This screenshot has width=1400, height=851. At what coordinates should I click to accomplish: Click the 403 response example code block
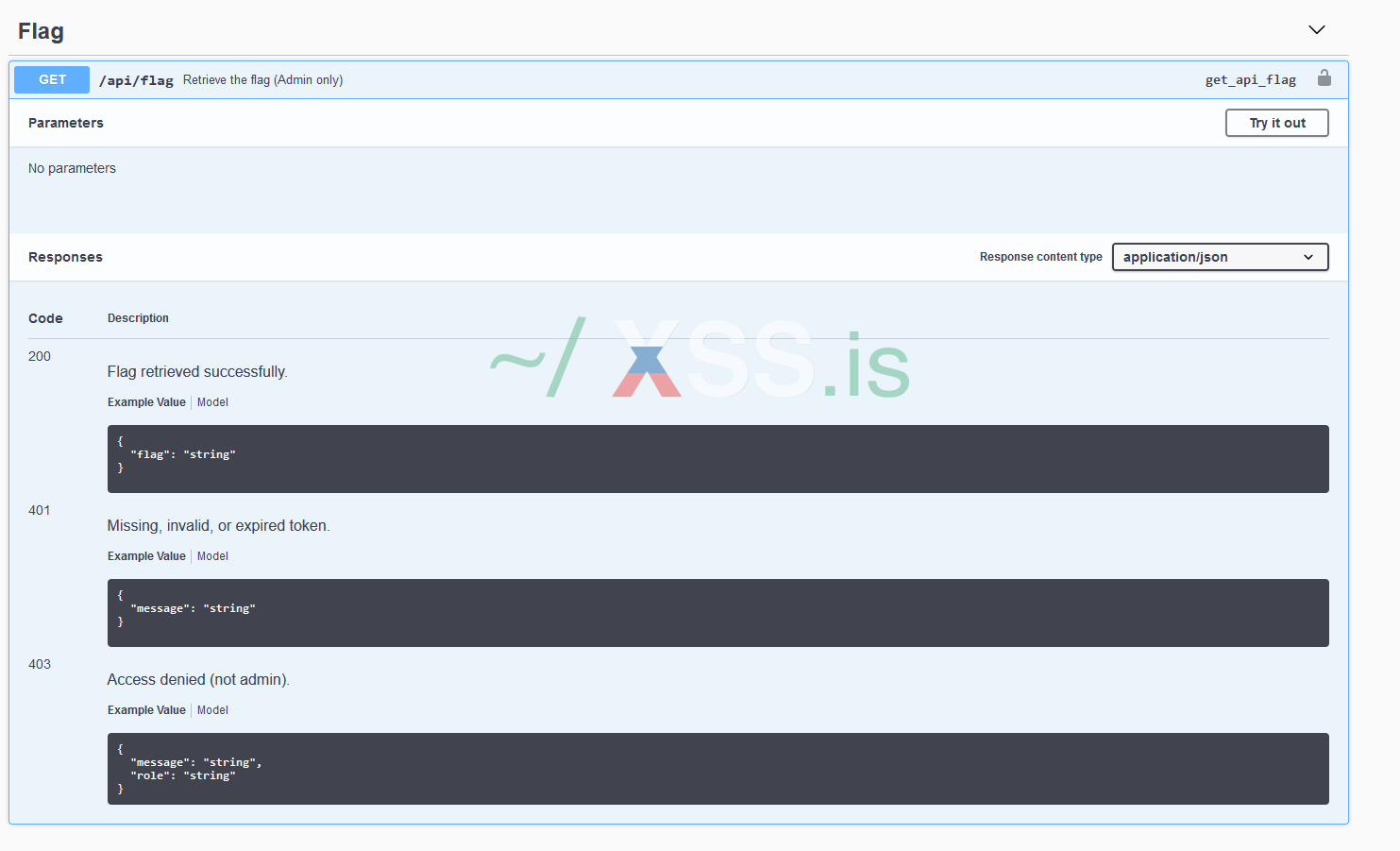coord(718,769)
